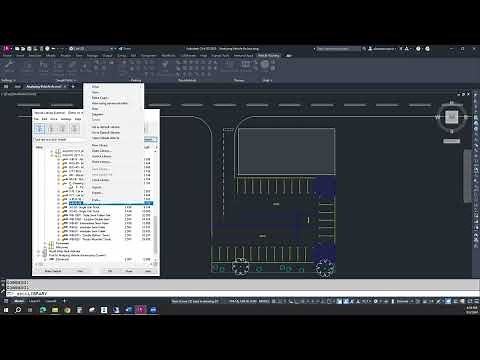The height and width of the screenshot is (360, 480).
Task: Switch to the Layout1 tab
Action: (x=34, y=301)
